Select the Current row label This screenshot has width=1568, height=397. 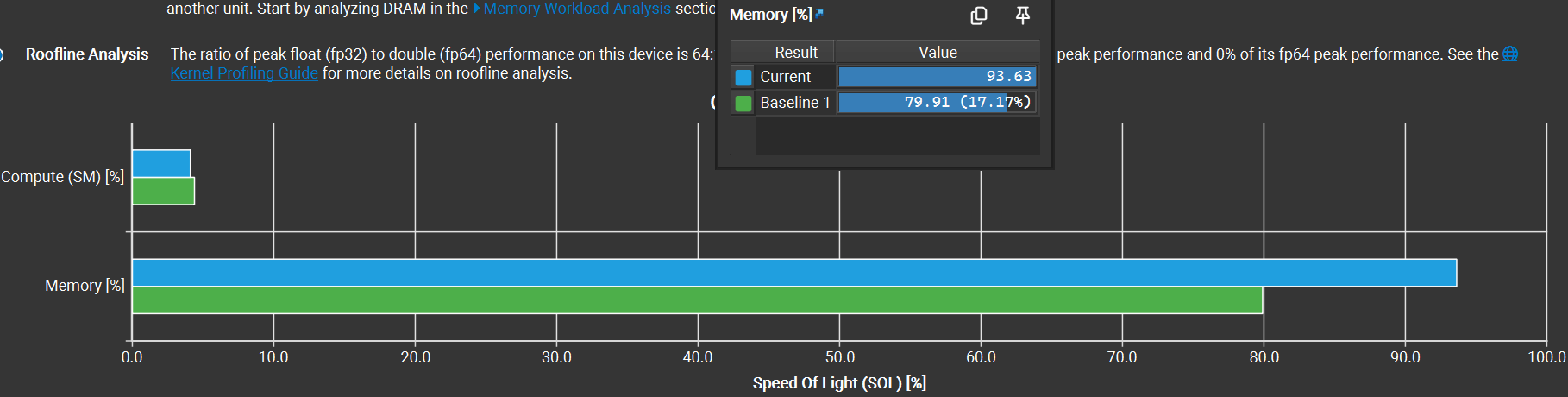(785, 77)
